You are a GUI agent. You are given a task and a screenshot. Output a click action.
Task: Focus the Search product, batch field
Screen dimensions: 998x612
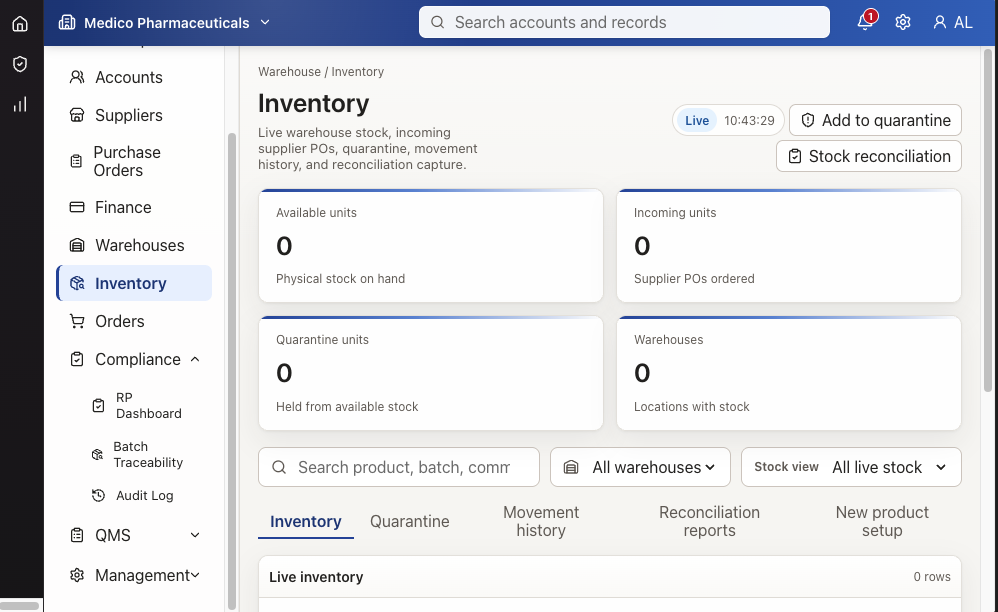(x=399, y=467)
